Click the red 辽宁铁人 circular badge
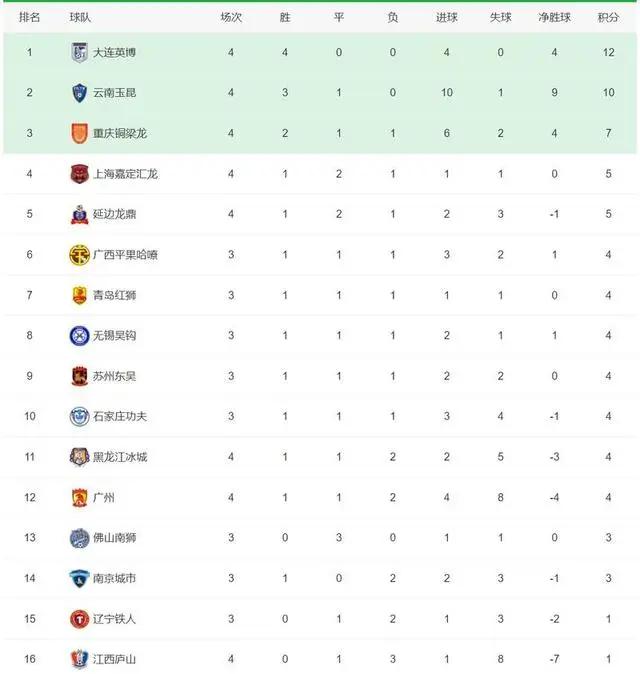Viewport: 640px width, 674px height. point(79,619)
